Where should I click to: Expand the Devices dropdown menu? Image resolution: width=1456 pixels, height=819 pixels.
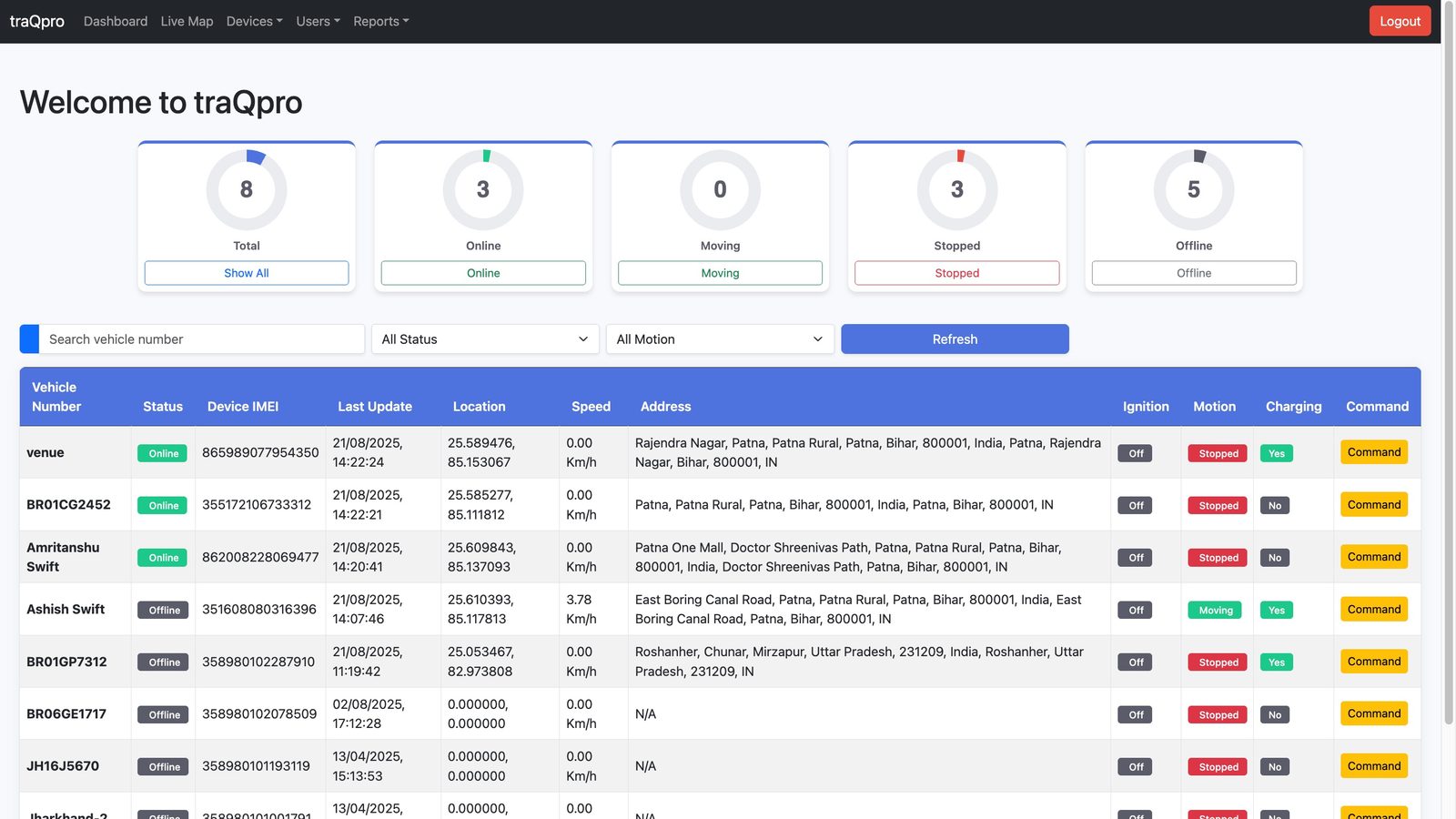(254, 21)
